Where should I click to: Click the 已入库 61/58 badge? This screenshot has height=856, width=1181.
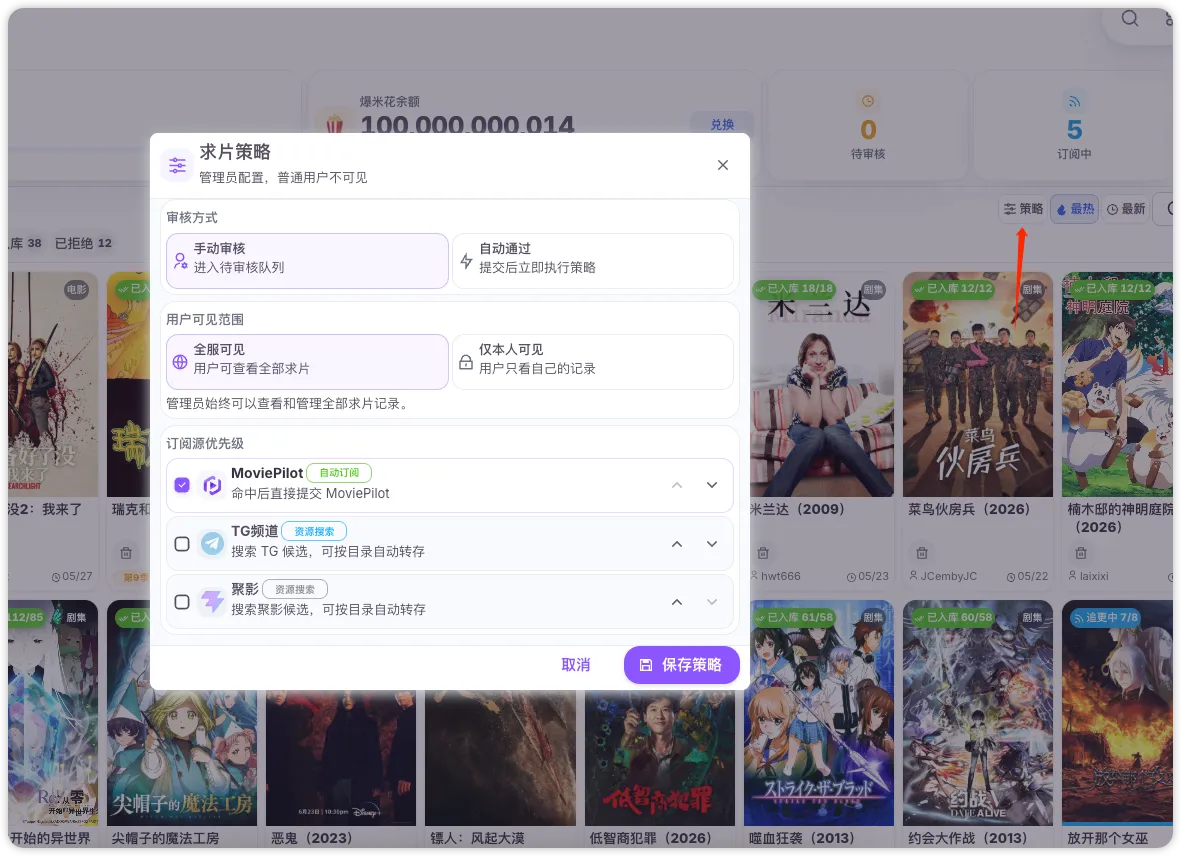coord(794,617)
